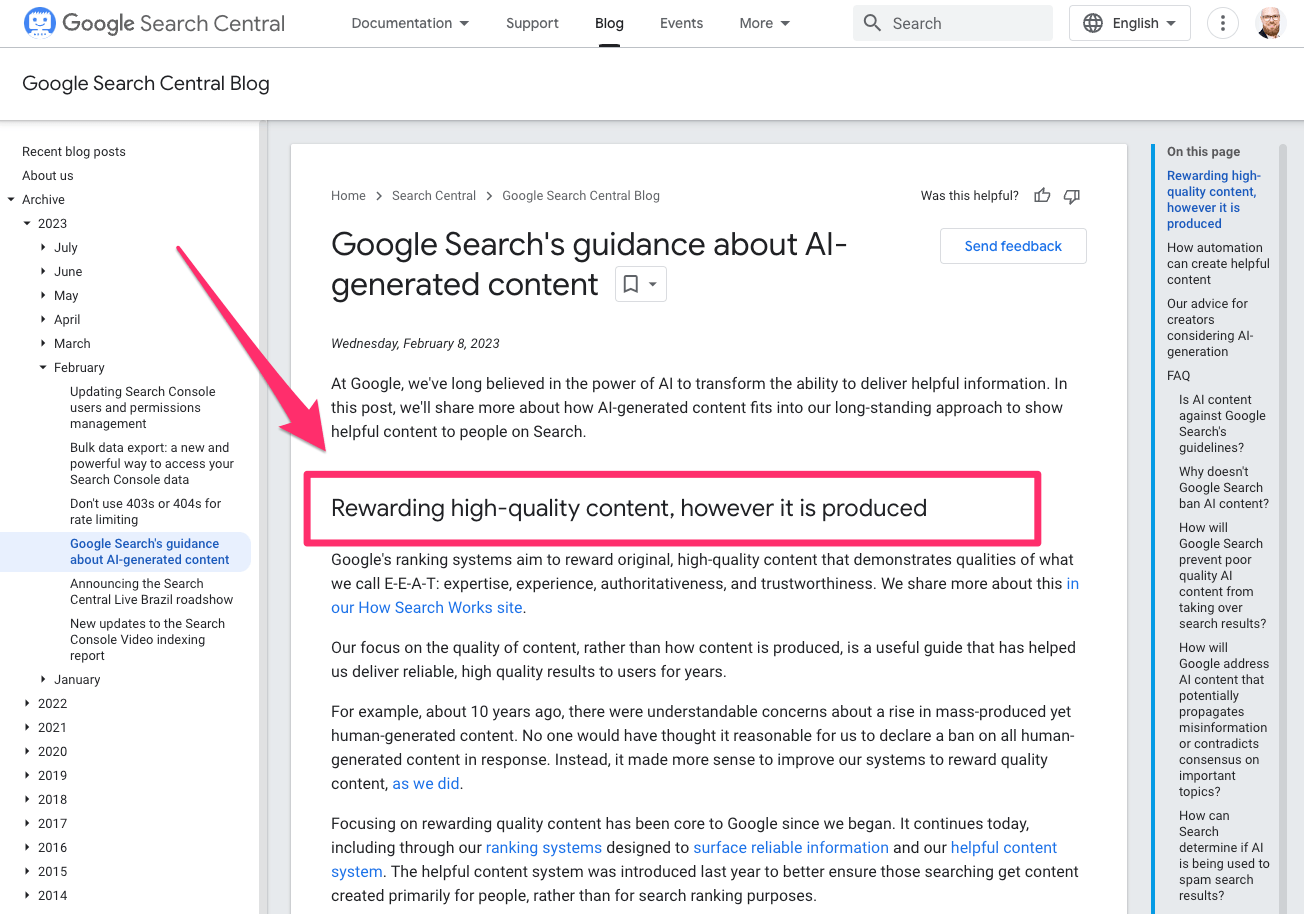Jump to Our advice for creators section
The width and height of the screenshot is (1304, 914).
click(x=1210, y=328)
